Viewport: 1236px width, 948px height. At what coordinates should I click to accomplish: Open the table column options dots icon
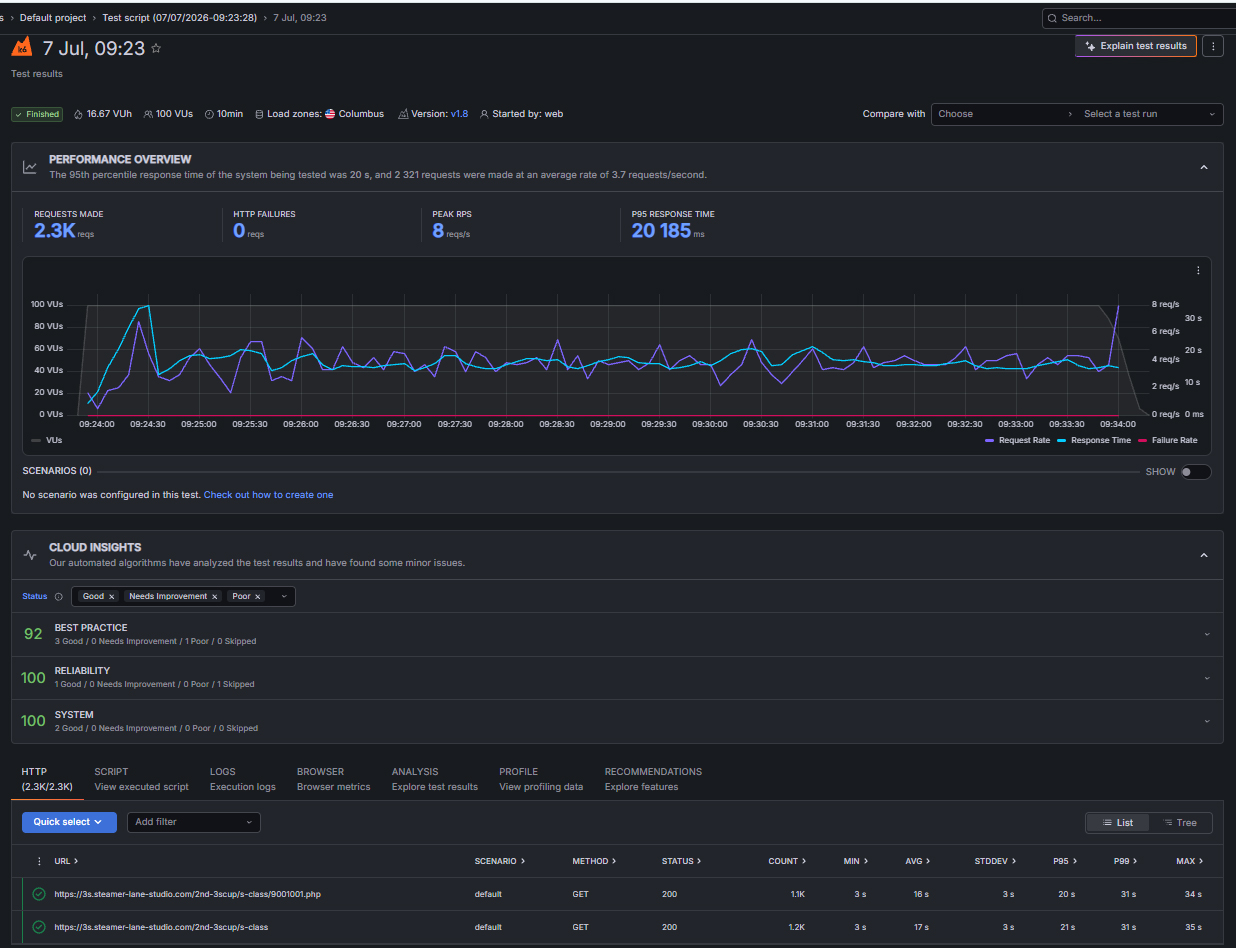[39, 861]
